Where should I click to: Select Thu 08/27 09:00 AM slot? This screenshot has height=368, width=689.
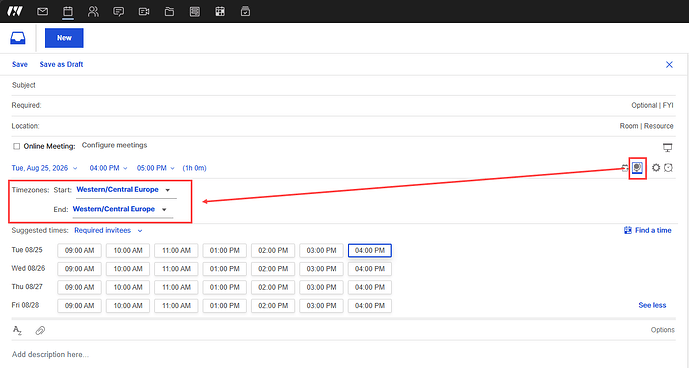coord(80,288)
